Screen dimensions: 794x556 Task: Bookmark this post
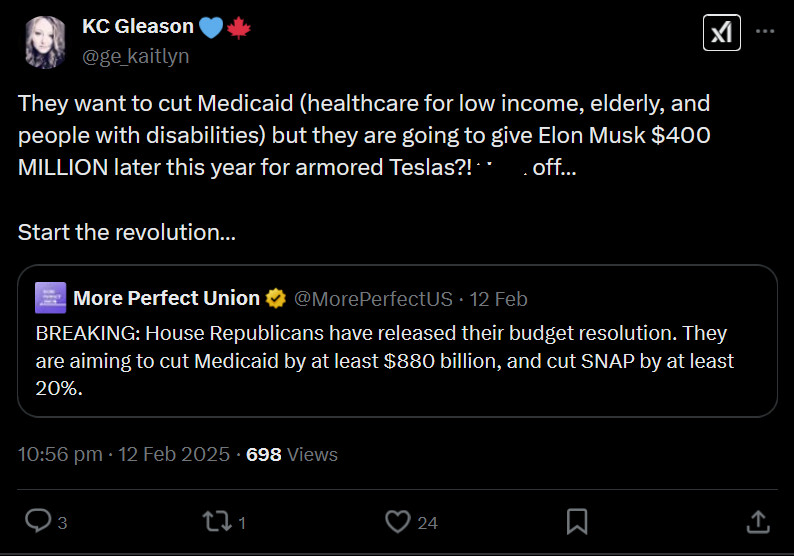[577, 521]
